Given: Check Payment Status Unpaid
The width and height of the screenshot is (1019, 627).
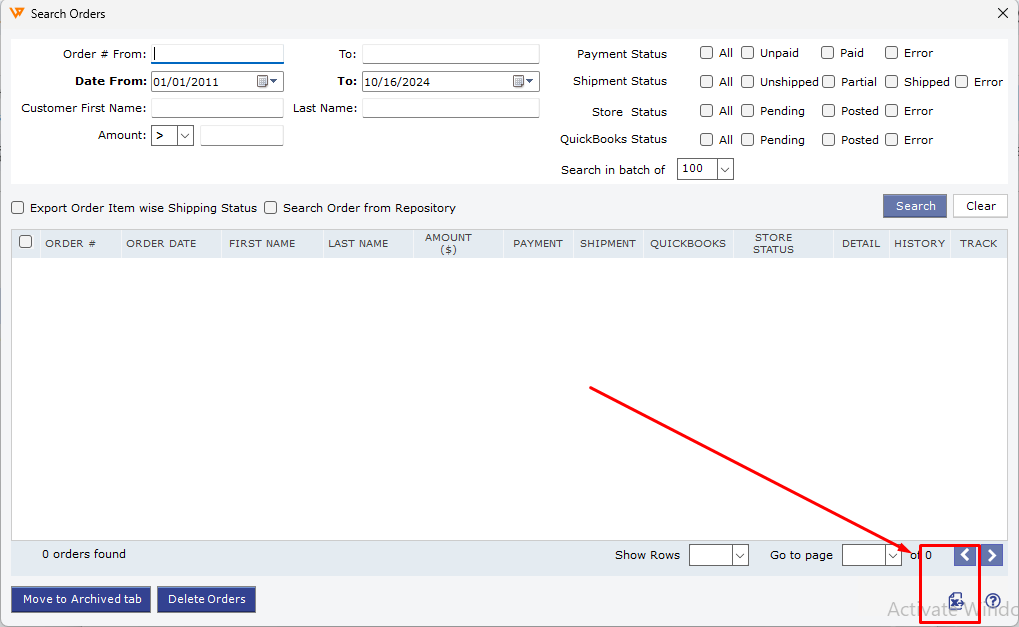Looking at the screenshot, I should click(747, 53).
